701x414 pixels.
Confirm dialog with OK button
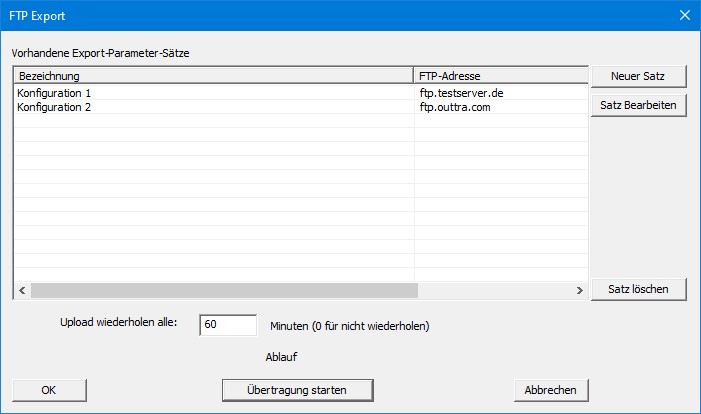point(49,390)
